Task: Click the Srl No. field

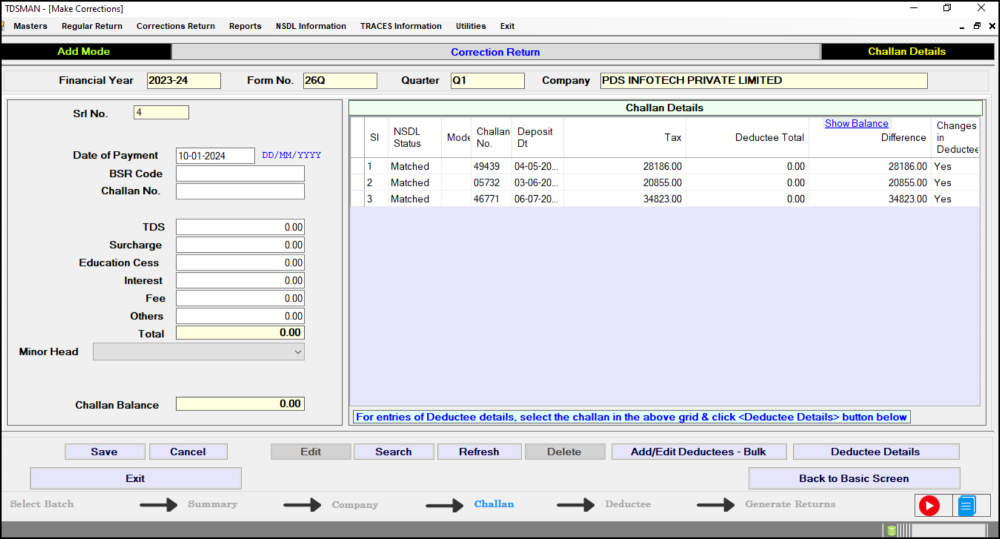Action: tap(161, 112)
